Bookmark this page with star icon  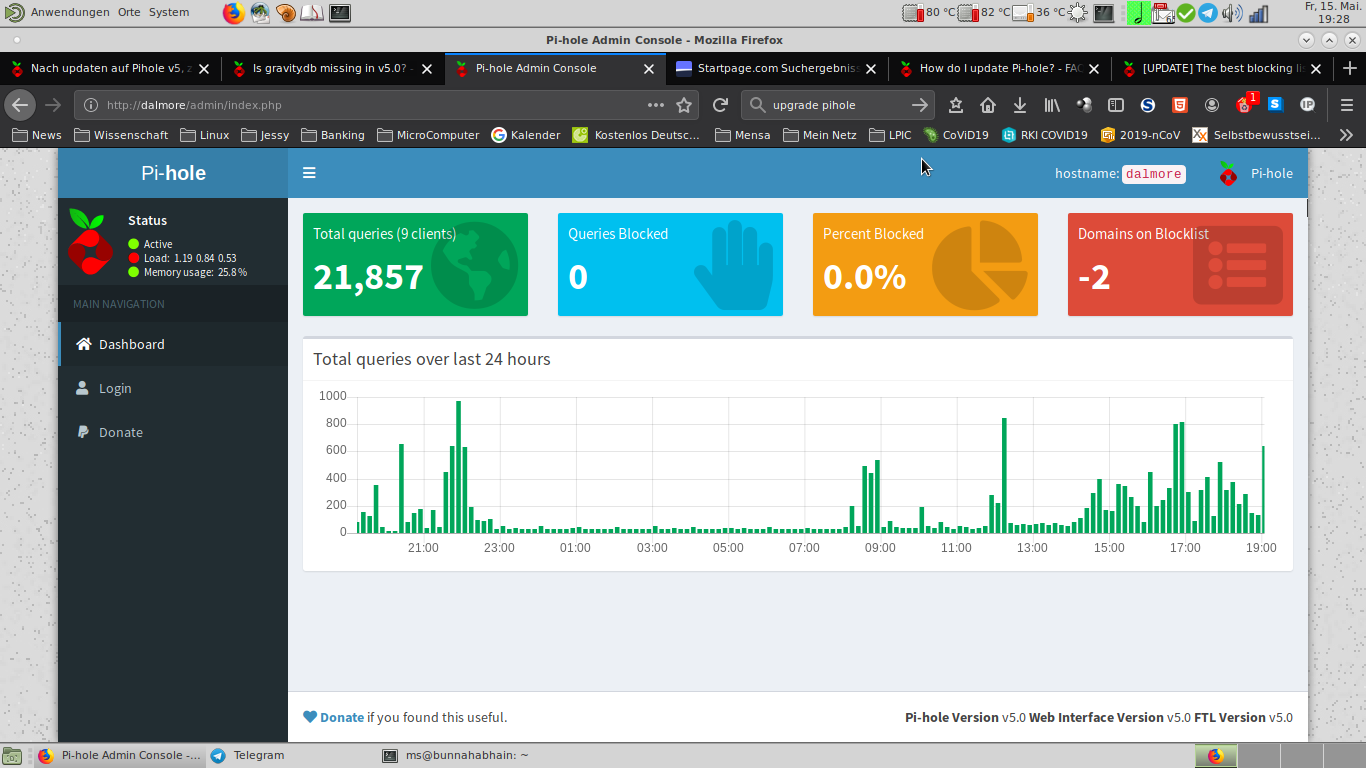(684, 105)
